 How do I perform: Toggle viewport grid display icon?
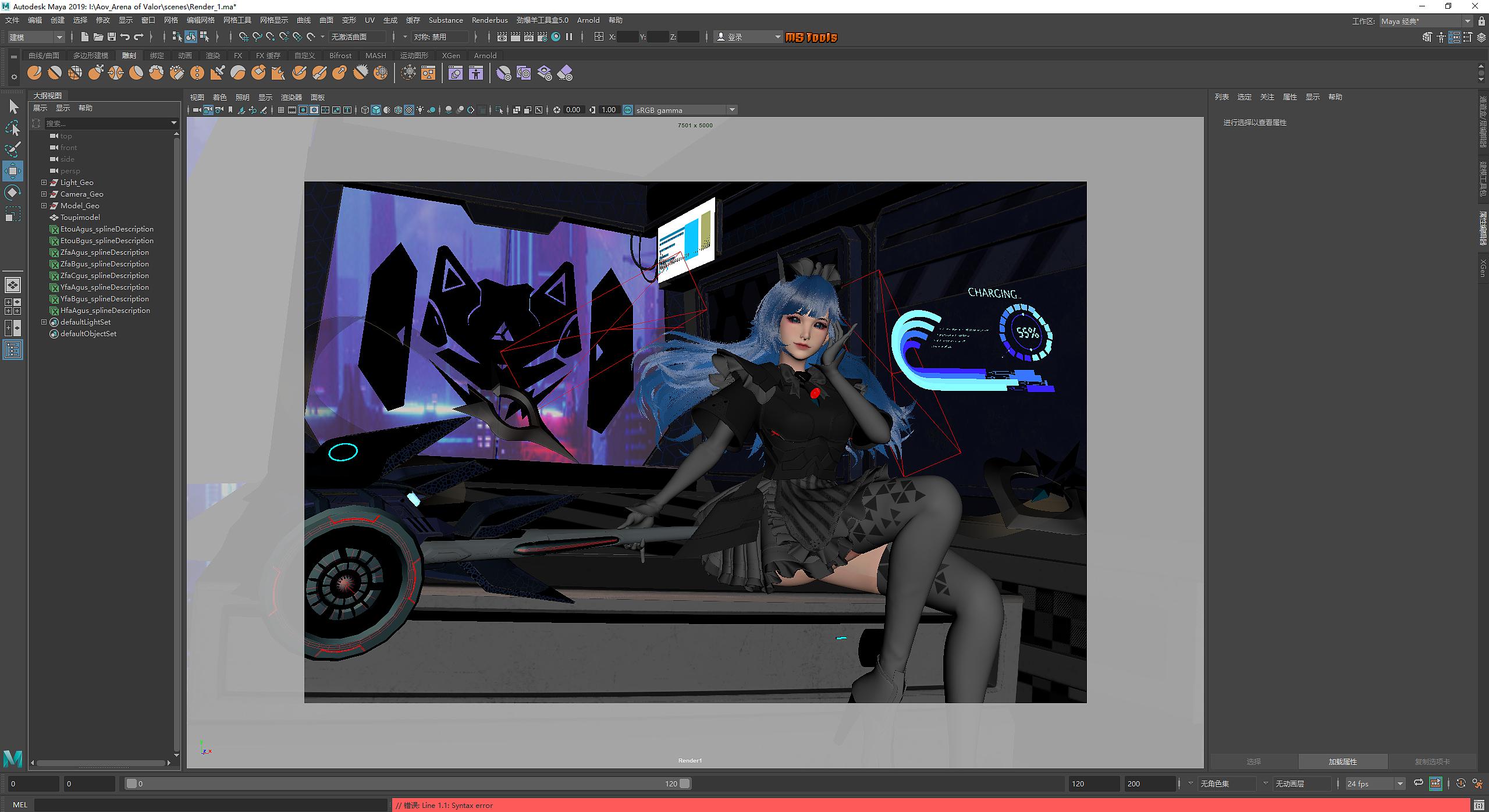tap(281, 110)
